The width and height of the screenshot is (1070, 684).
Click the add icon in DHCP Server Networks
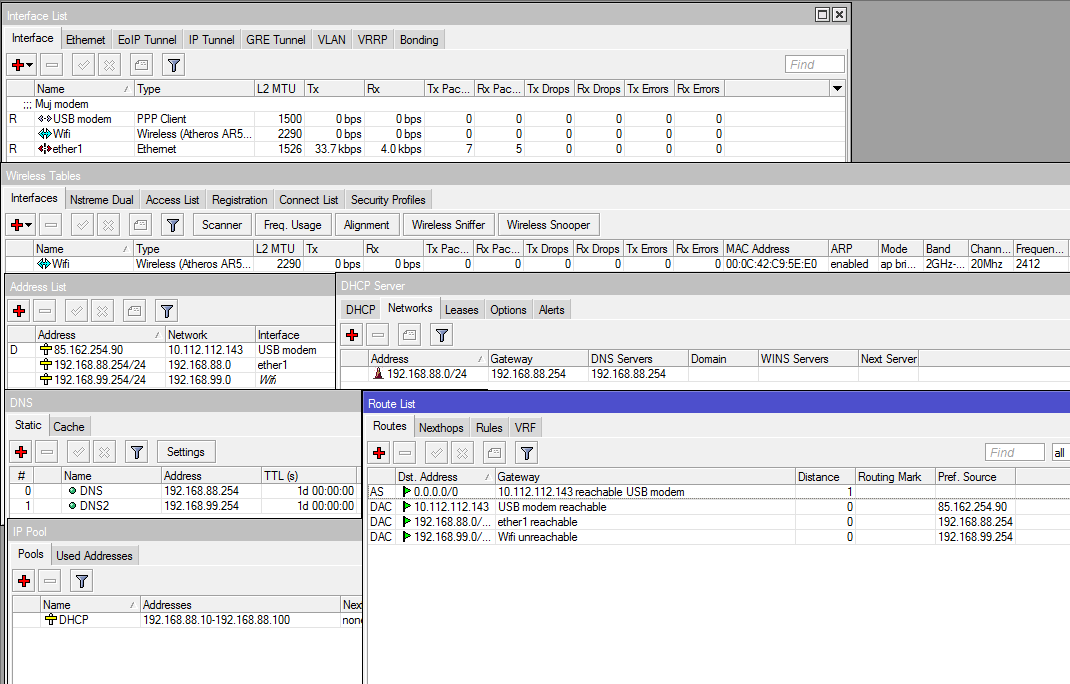352,335
